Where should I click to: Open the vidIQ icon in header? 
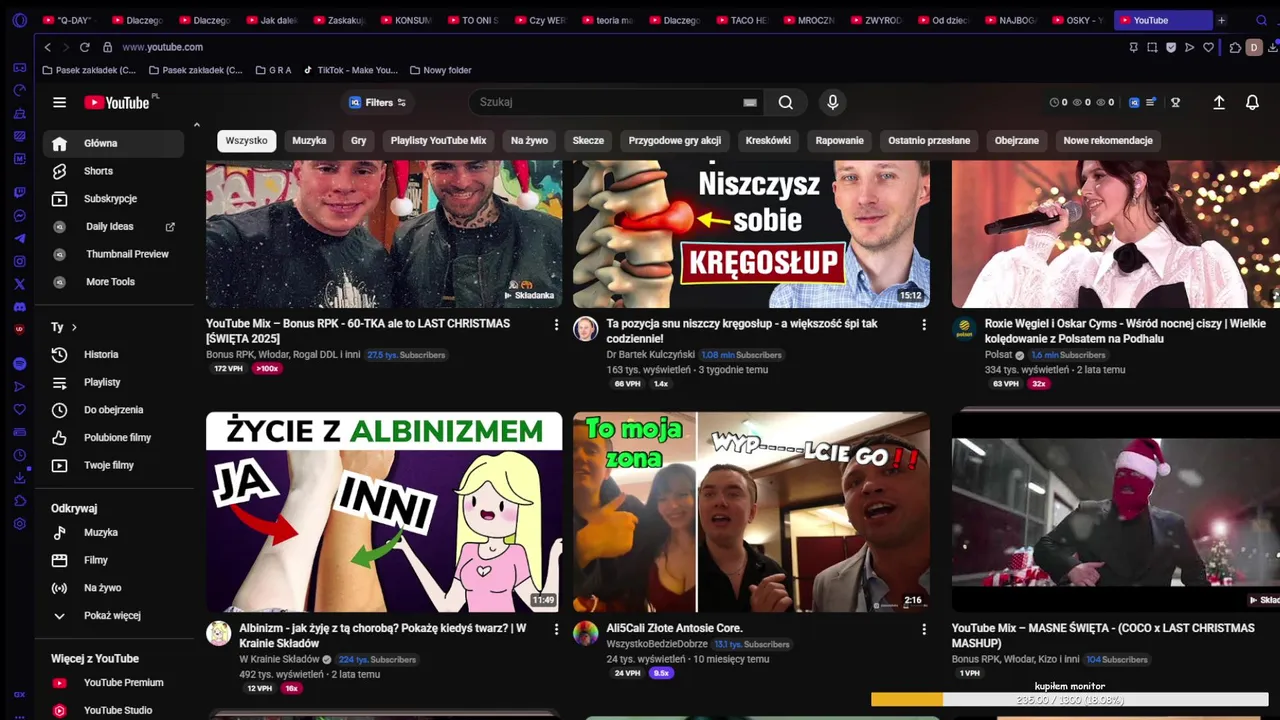point(1134,102)
